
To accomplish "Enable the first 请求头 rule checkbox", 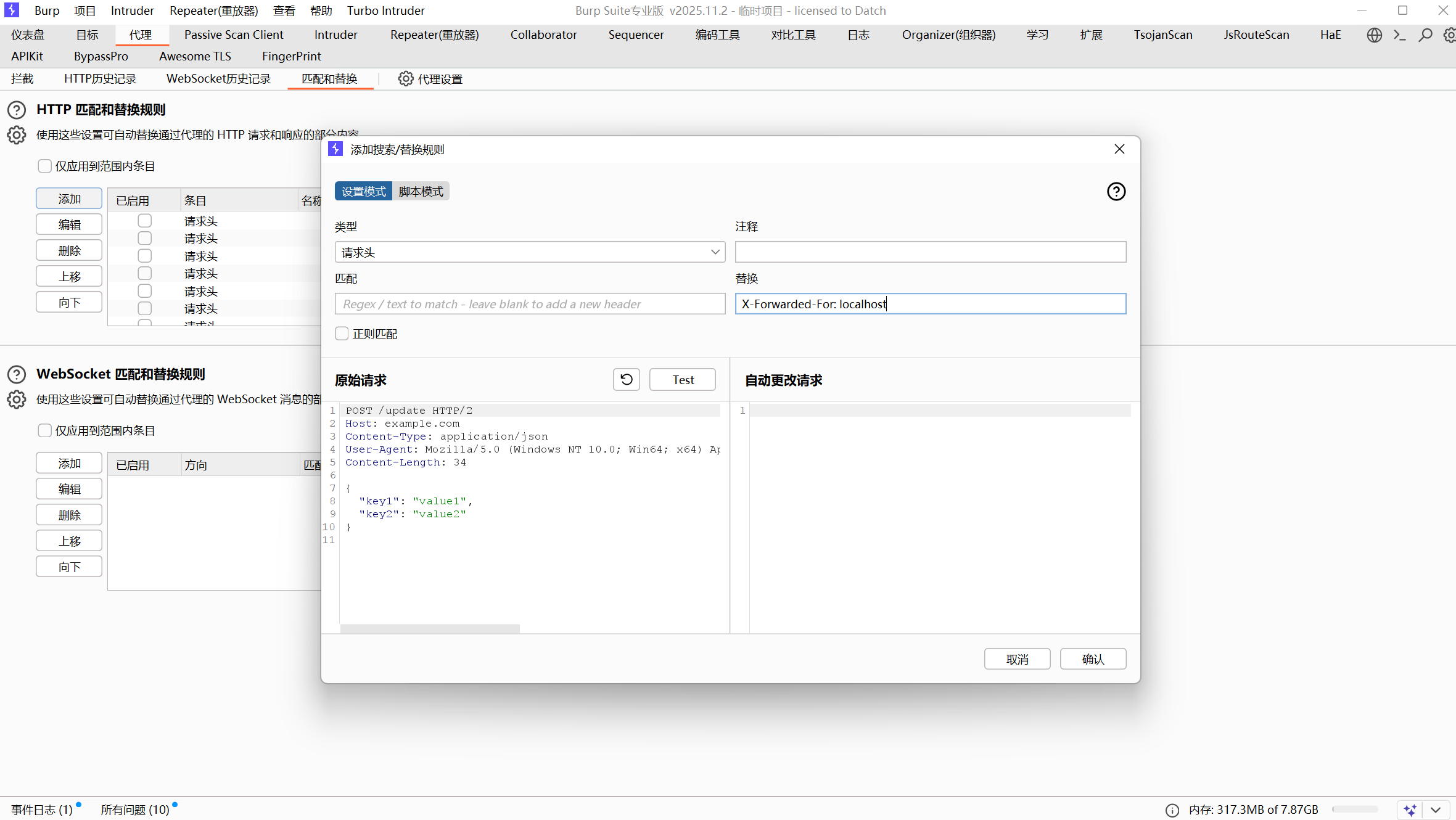I will click(x=144, y=221).
